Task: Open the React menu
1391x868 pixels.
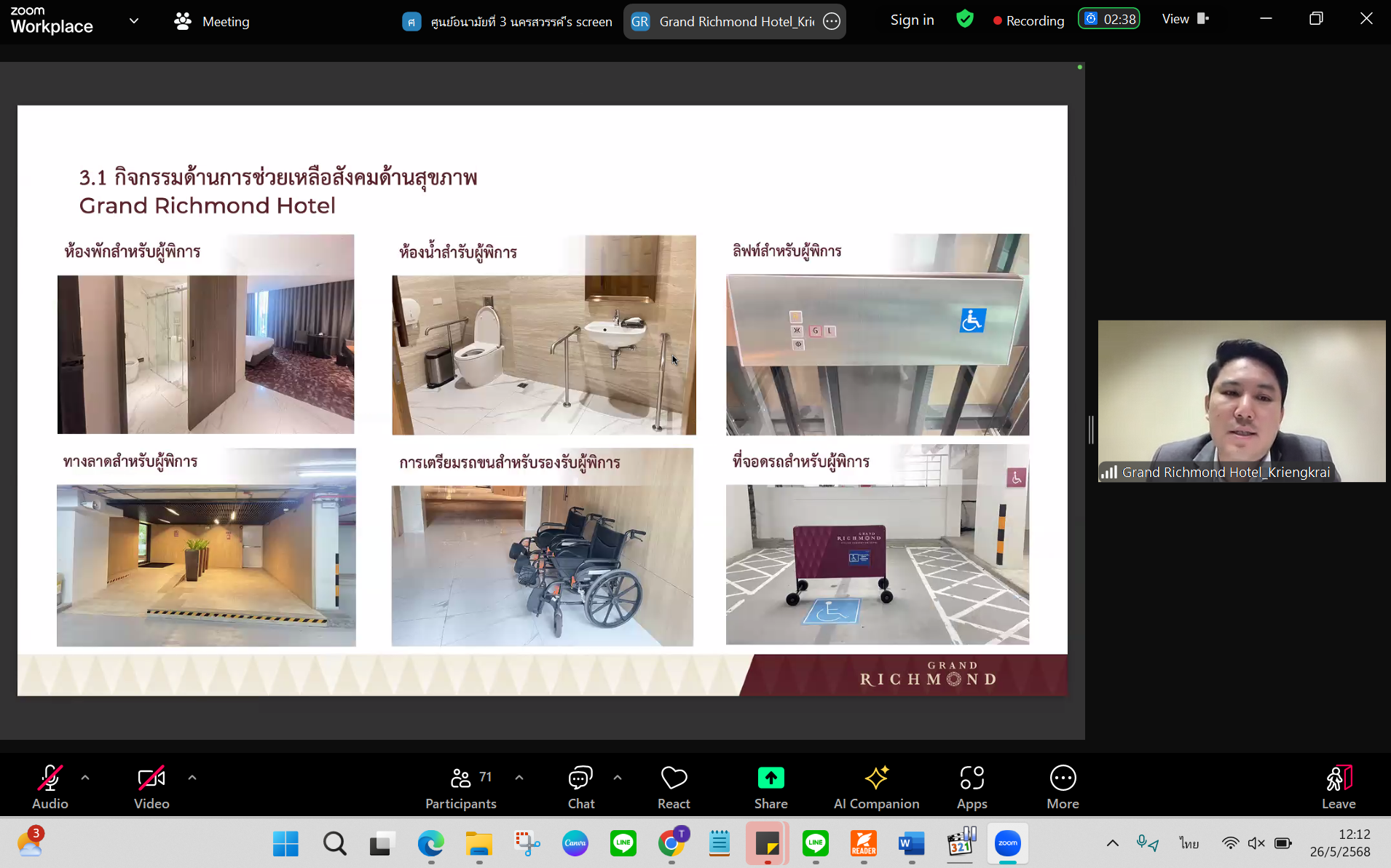Action: click(x=674, y=787)
